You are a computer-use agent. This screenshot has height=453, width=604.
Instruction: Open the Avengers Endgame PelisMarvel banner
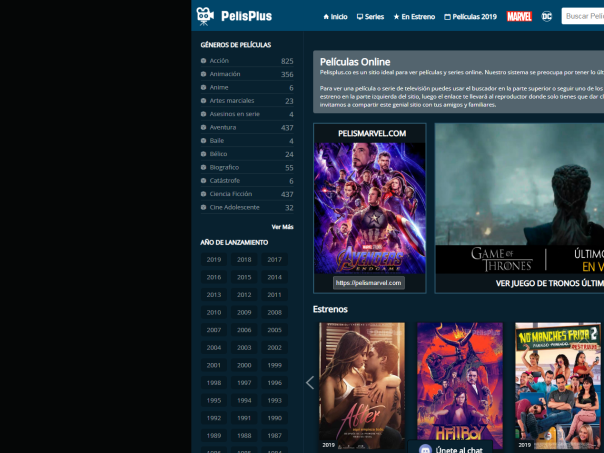tap(369, 207)
